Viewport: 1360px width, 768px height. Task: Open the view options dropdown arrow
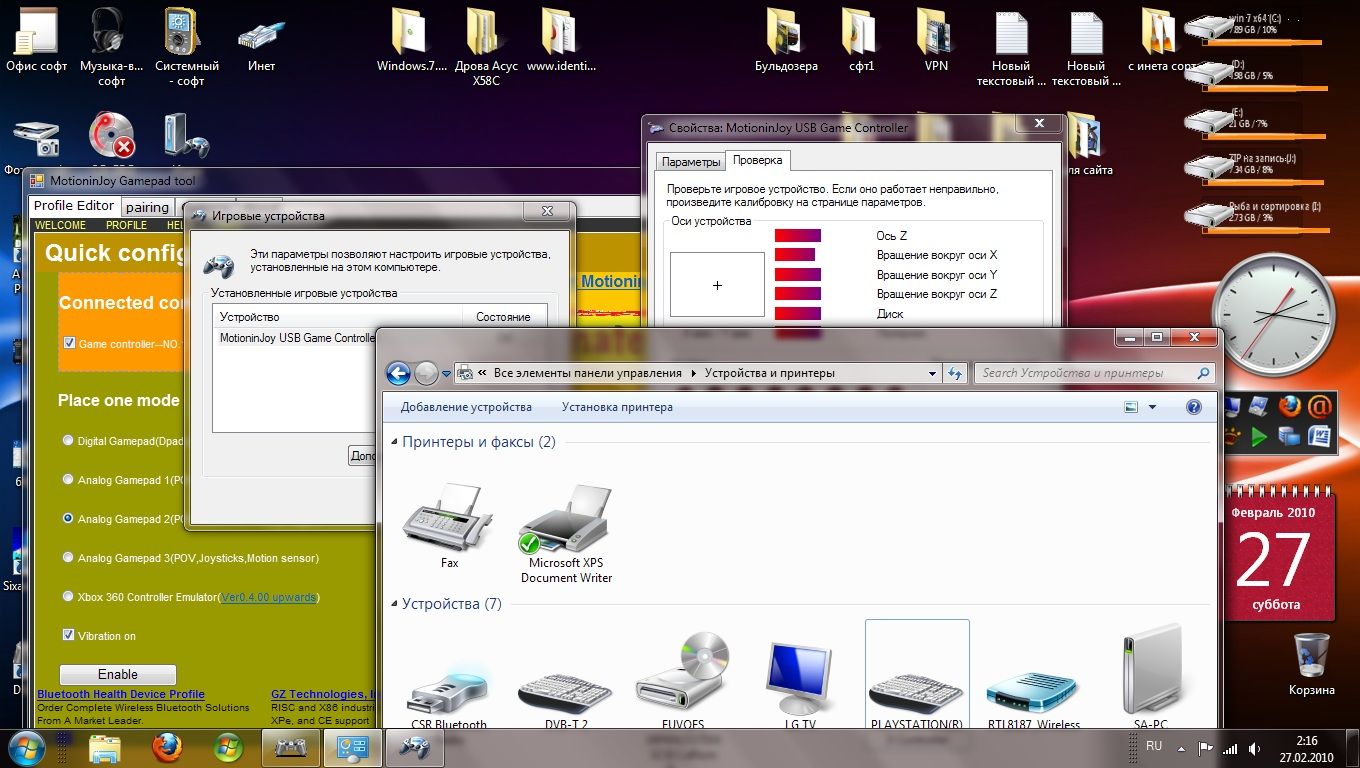click(1152, 407)
